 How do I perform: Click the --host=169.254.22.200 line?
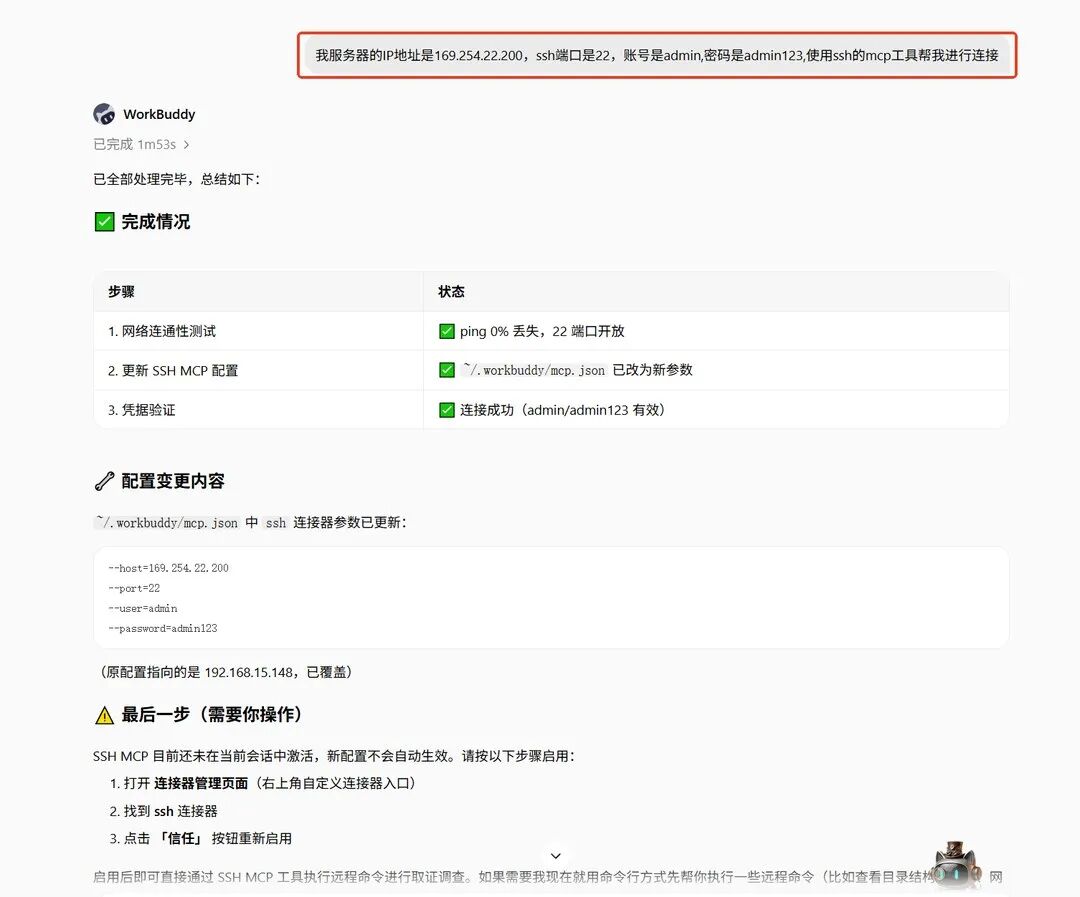tap(168, 568)
